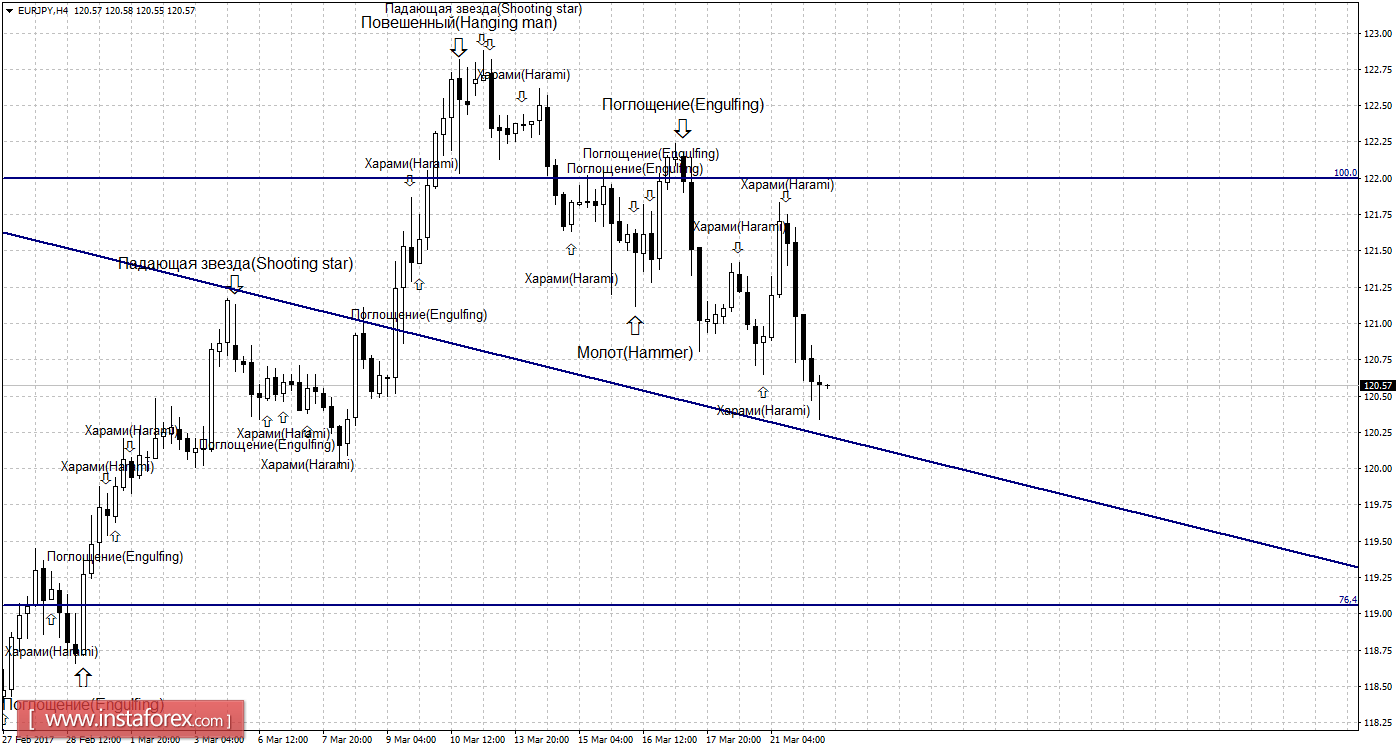1398x751 pixels.
Task: Click the 76.4 Fibonacci level label
Action: (x=1348, y=600)
